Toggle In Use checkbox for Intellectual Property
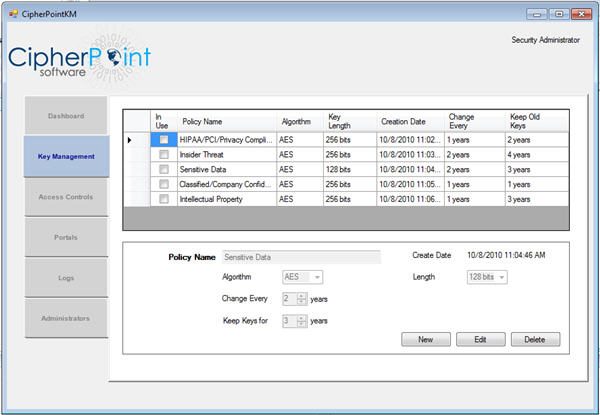 click(x=164, y=199)
